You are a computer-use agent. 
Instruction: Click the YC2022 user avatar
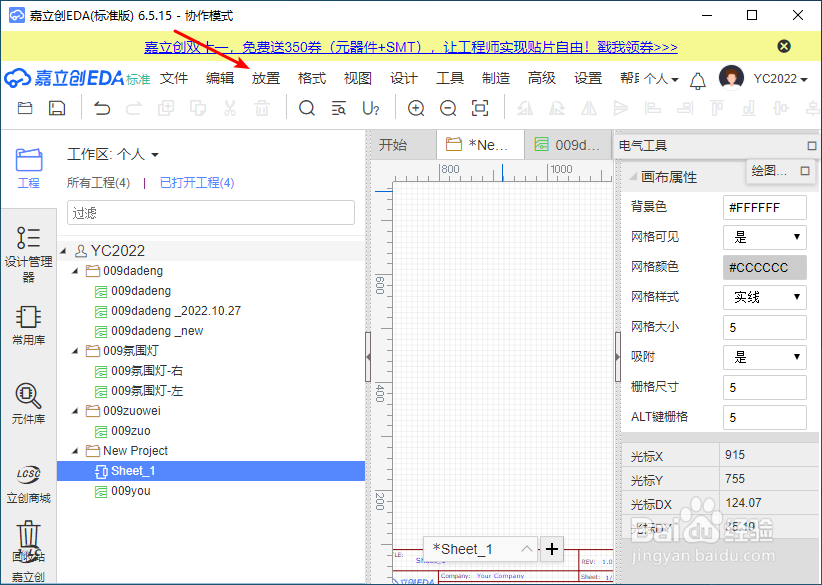click(731, 79)
